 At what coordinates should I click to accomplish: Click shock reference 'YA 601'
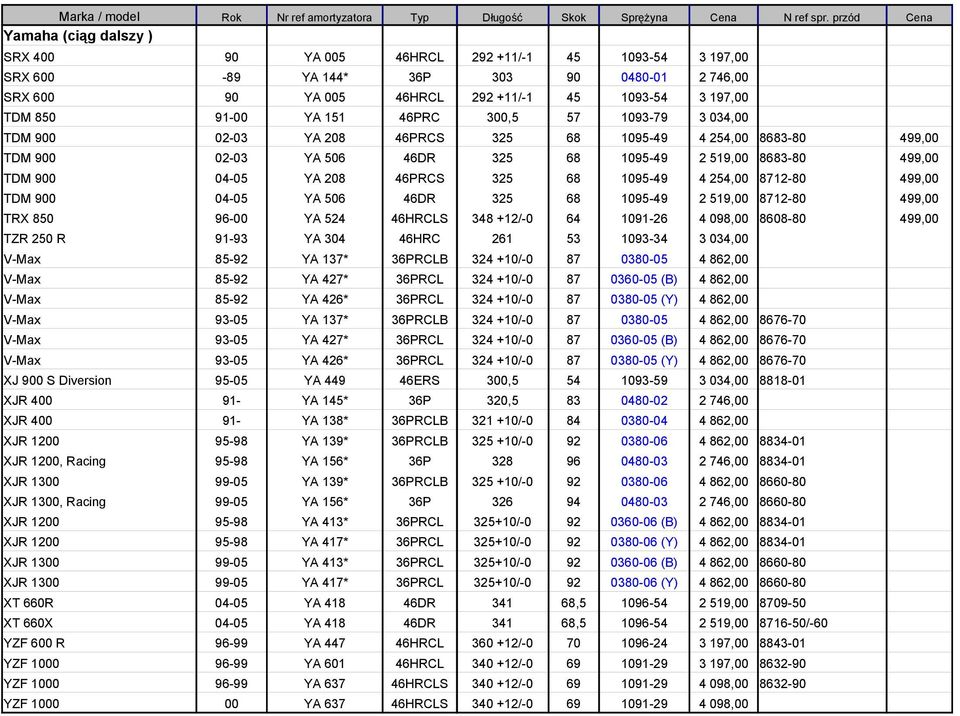[x=324, y=663]
